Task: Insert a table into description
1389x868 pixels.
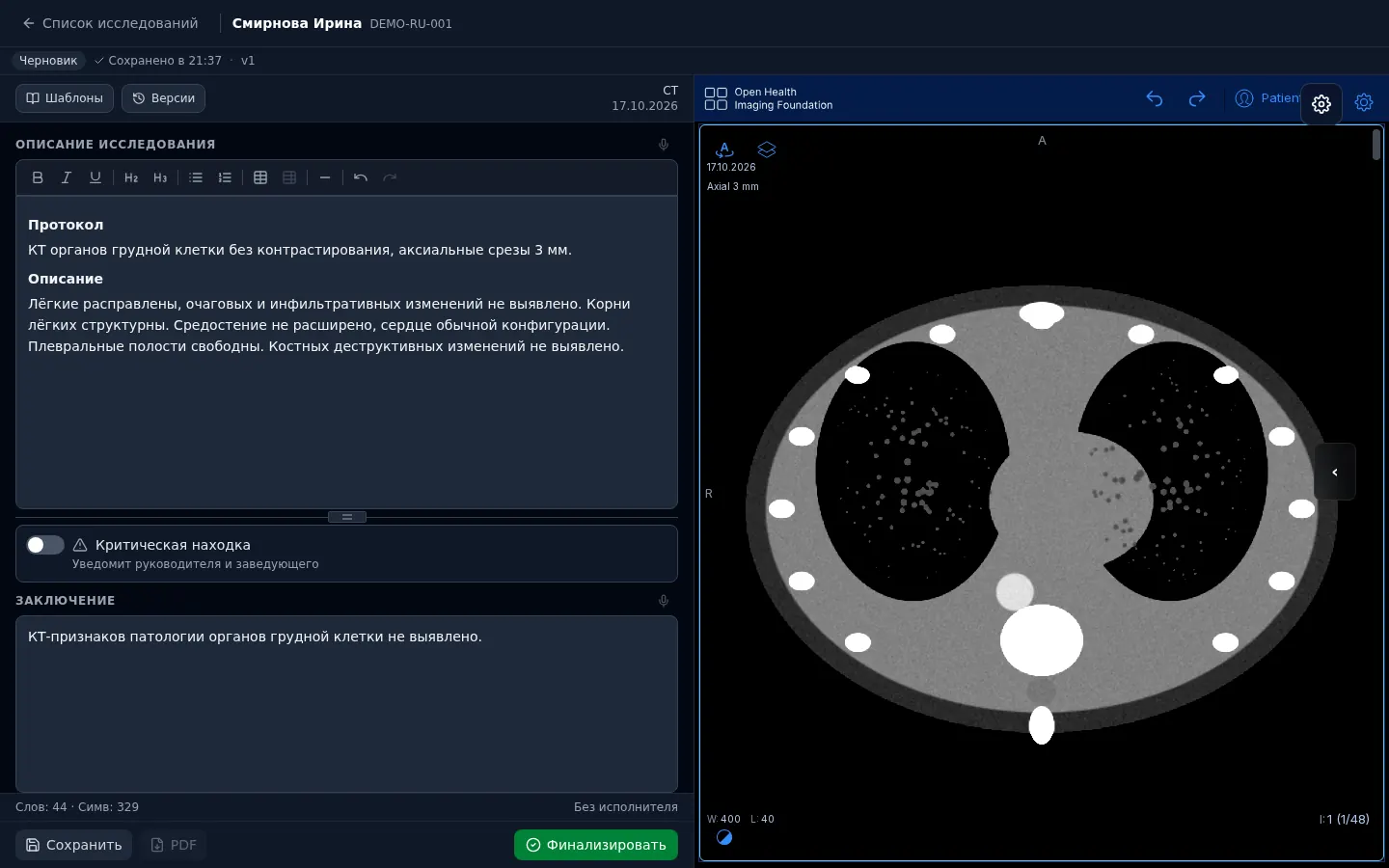Action: [x=260, y=177]
